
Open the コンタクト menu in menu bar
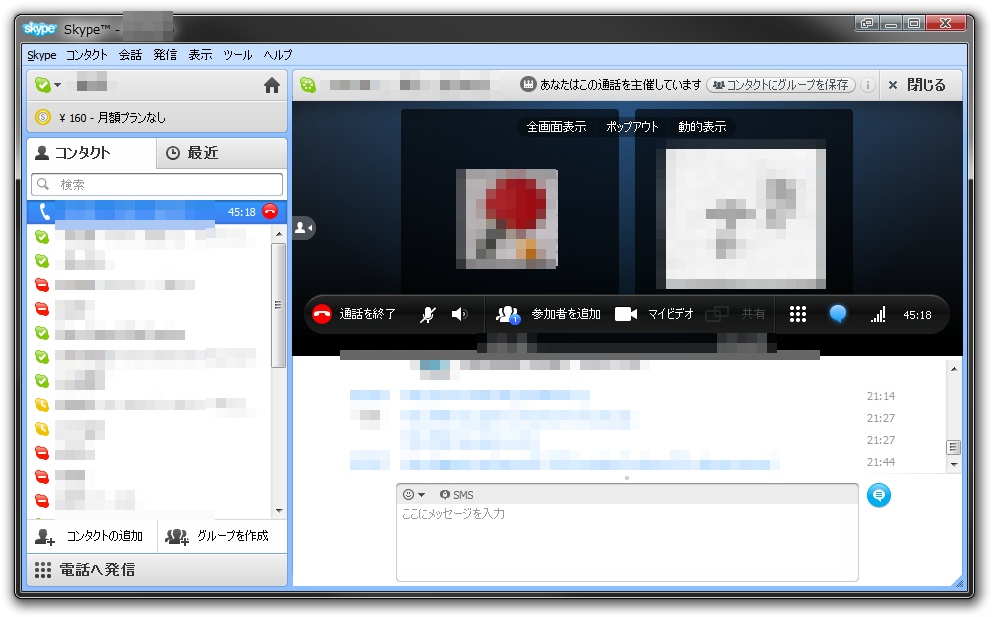coord(87,55)
